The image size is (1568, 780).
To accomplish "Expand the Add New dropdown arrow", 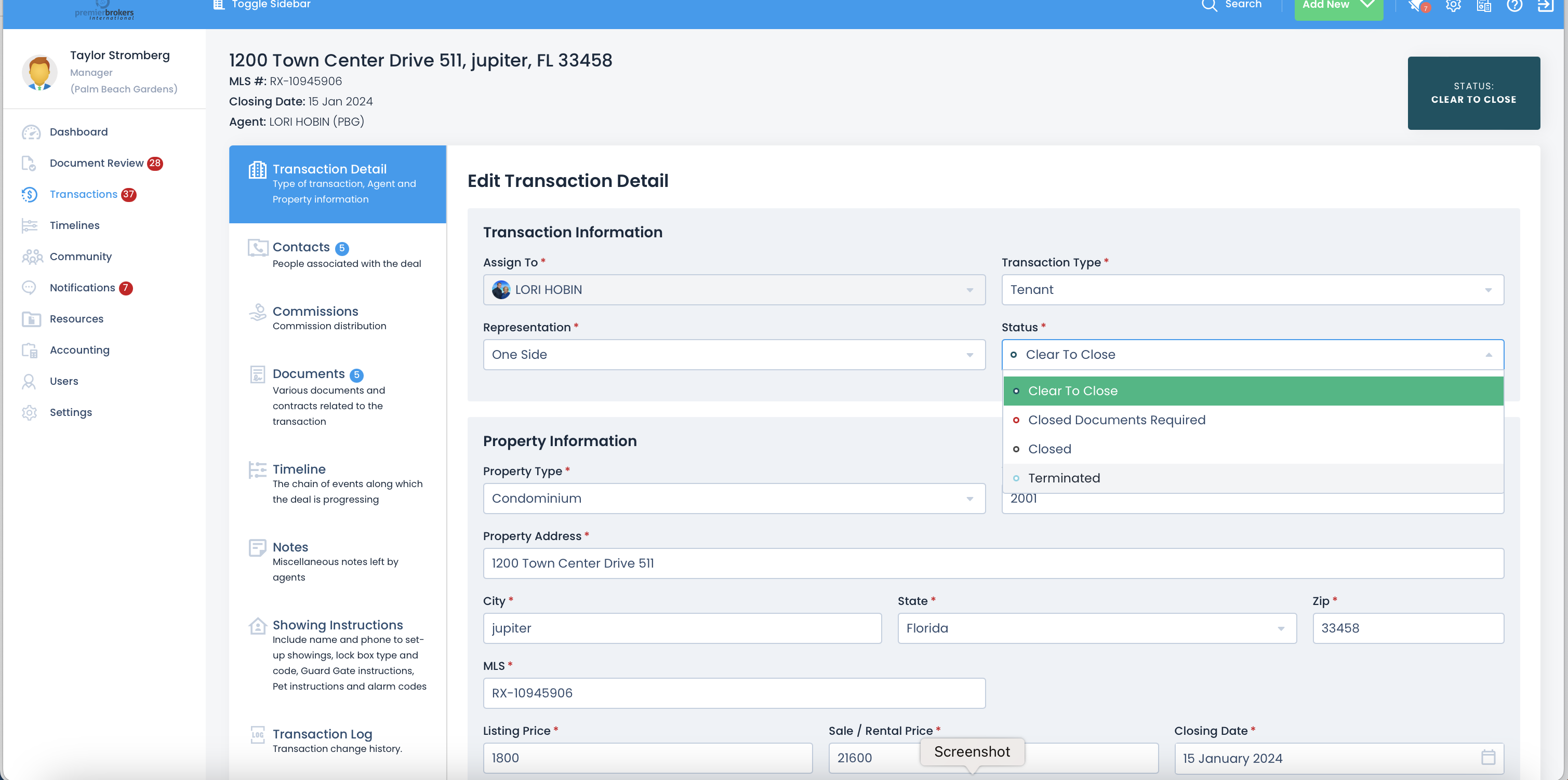I will 1366,5.
